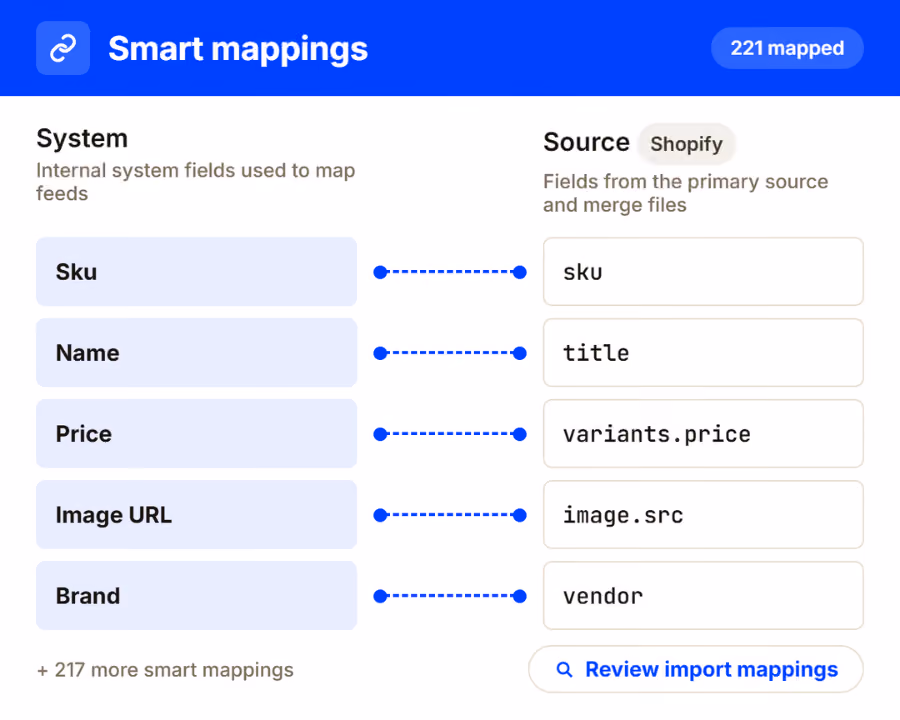Image resolution: width=900 pixels, height=720 pixels.
Task: Click the variants.price source field
Action: tap(703, 433)
